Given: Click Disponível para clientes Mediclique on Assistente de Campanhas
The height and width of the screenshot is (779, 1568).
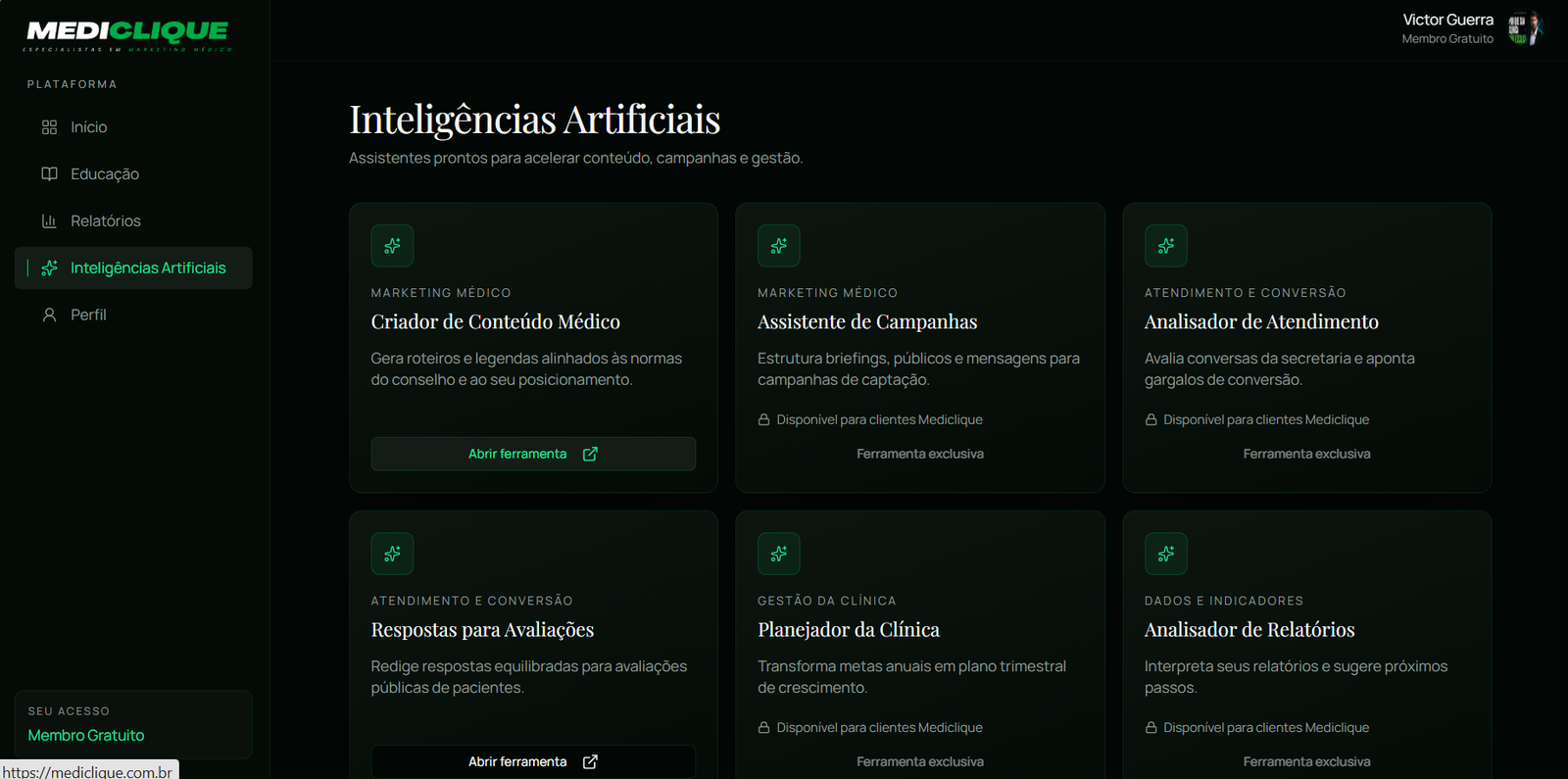Looking at the screenshot, I should click(879, 419).
